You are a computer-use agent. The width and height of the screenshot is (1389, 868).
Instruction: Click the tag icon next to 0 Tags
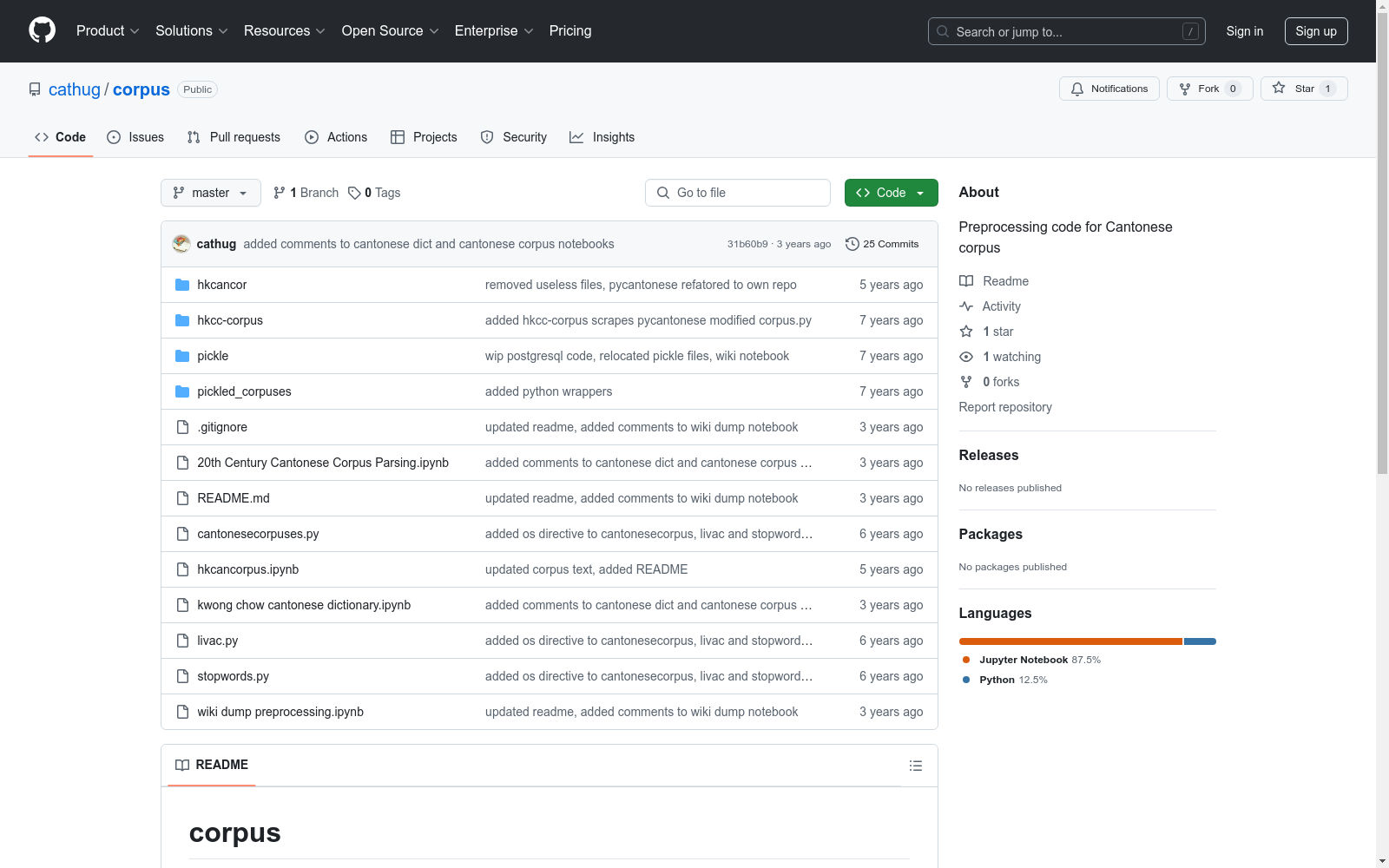click(x=354, y=193)
